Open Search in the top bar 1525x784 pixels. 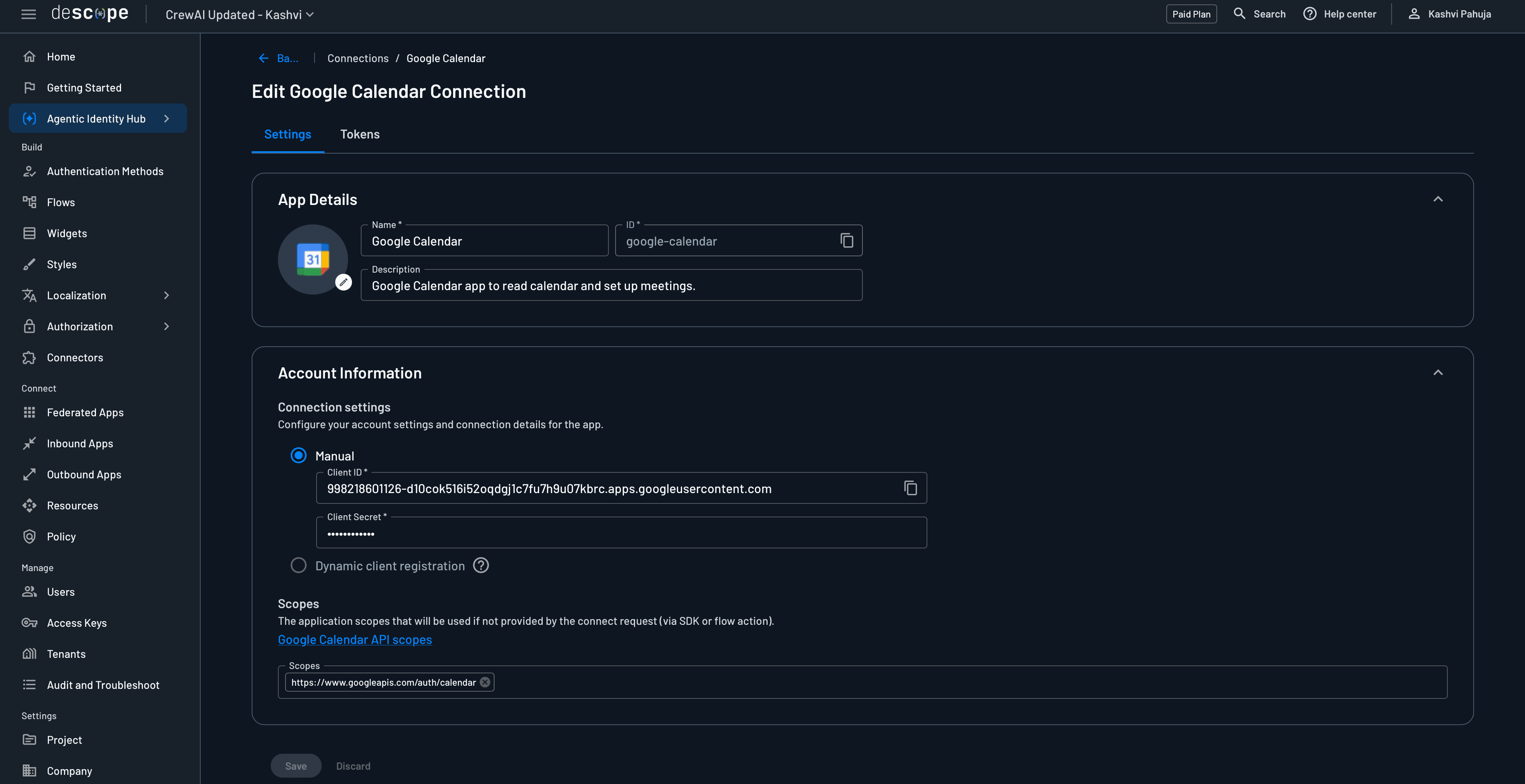coord(1259,14)
